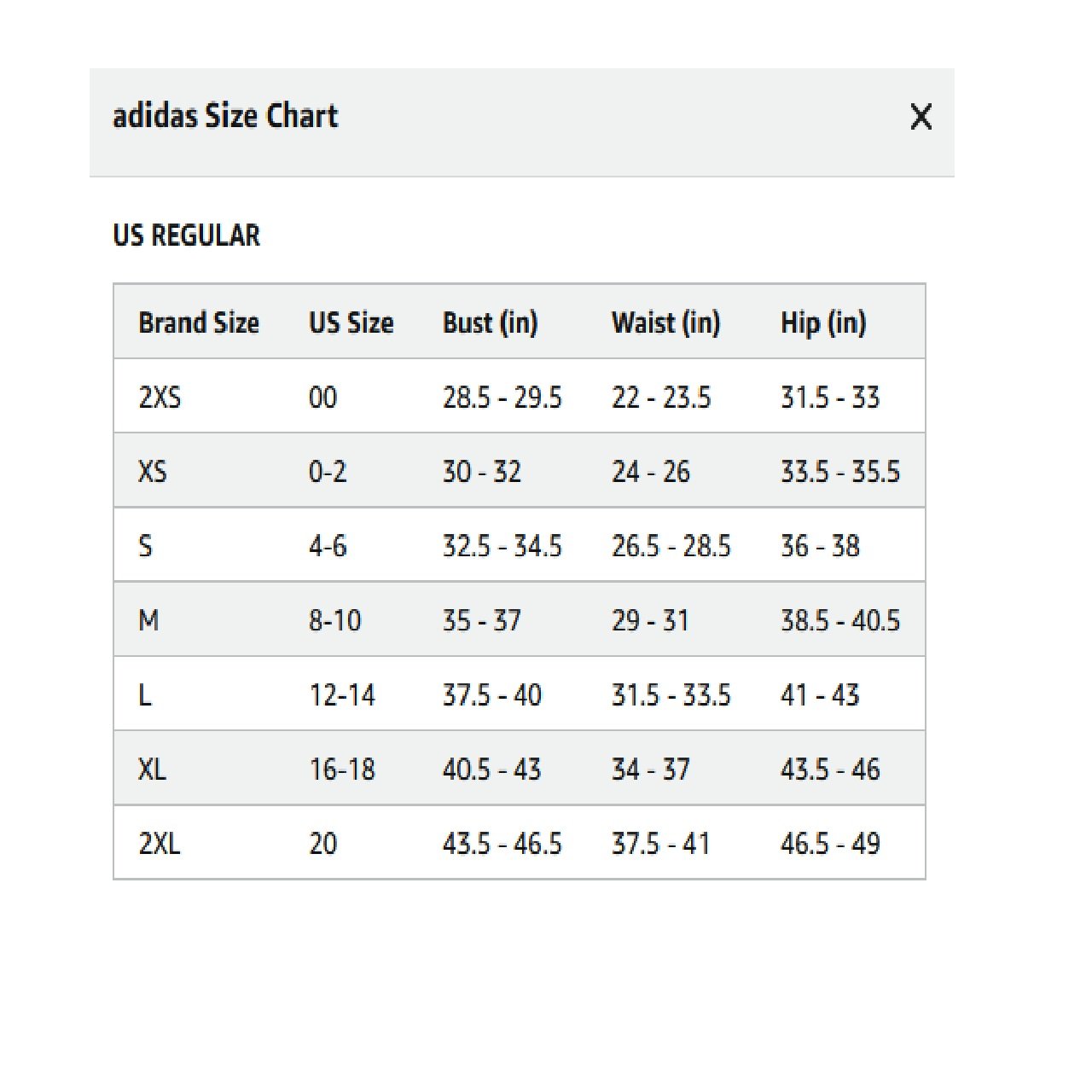Click the bust value 35 - 37
The height and width of the screenshot is (1092, 1092).
pyautogui.click(x=482, y=620)
